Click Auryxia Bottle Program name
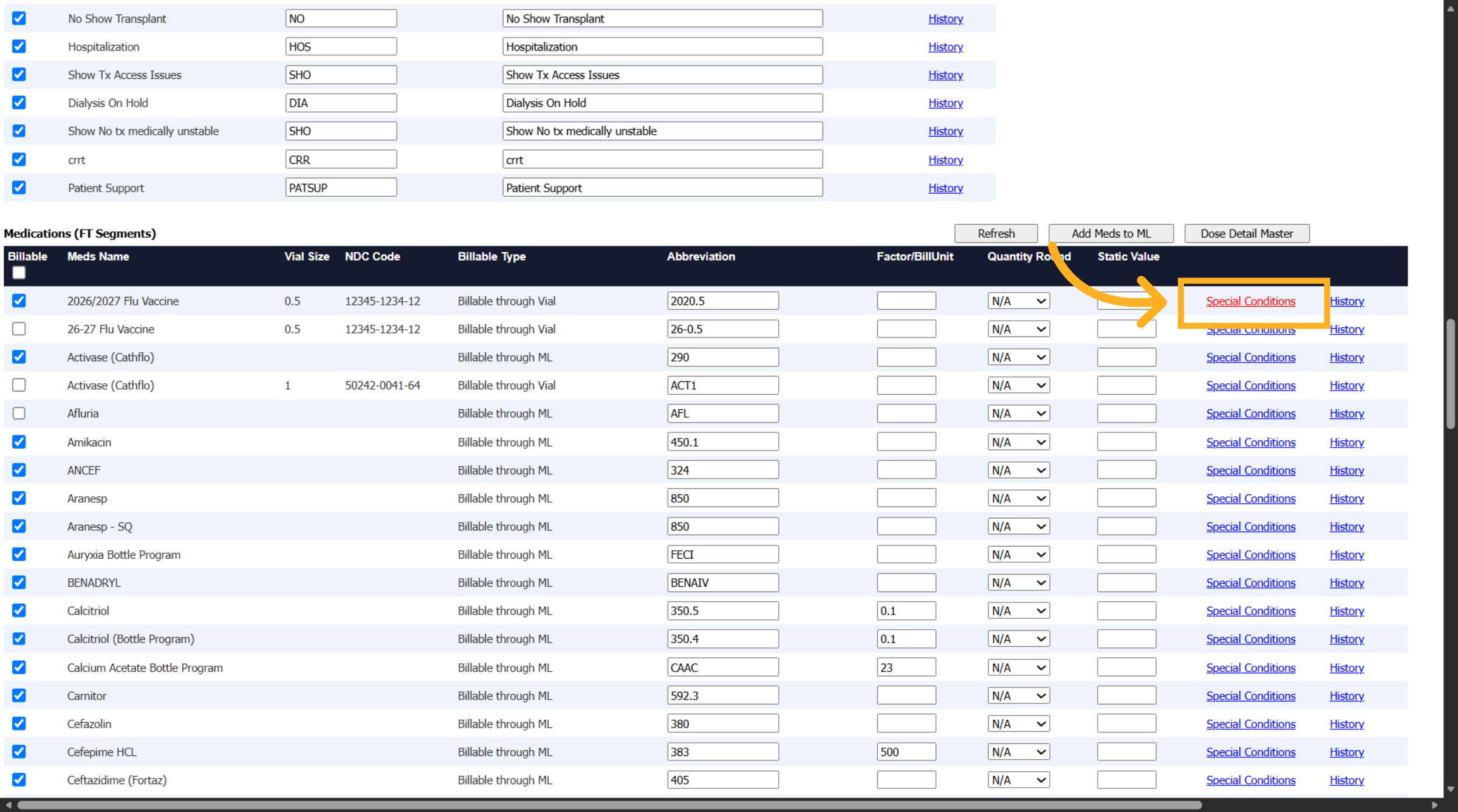 [x=124, y=554]
